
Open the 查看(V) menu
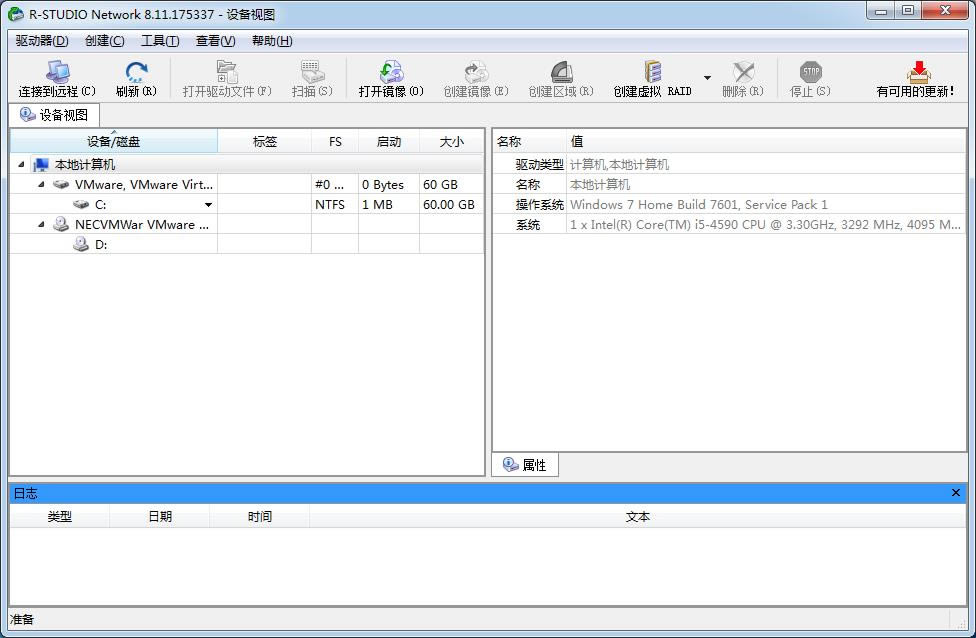pos(215,41)
